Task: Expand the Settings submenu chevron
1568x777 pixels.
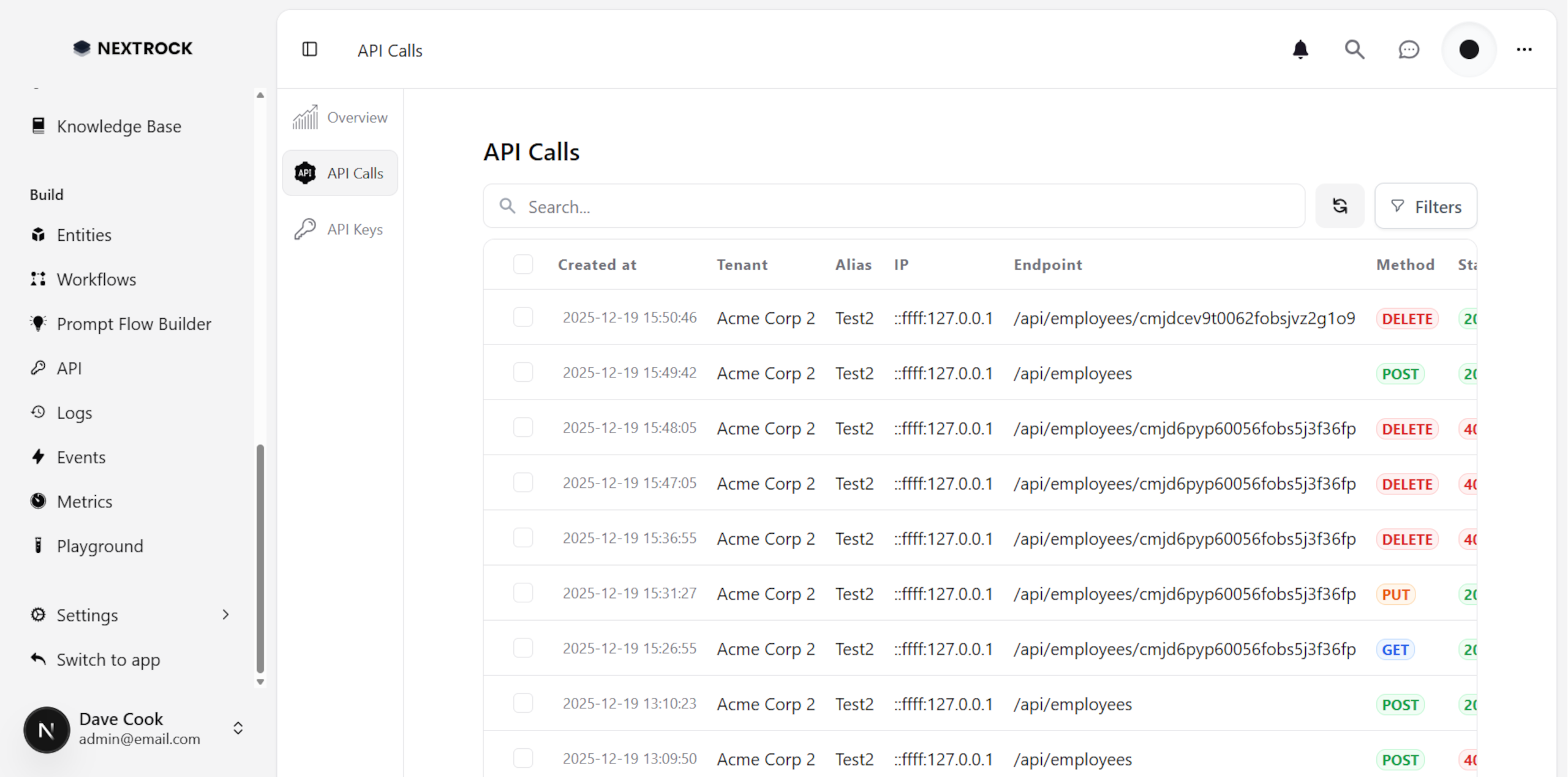Action: pos(225,615)
